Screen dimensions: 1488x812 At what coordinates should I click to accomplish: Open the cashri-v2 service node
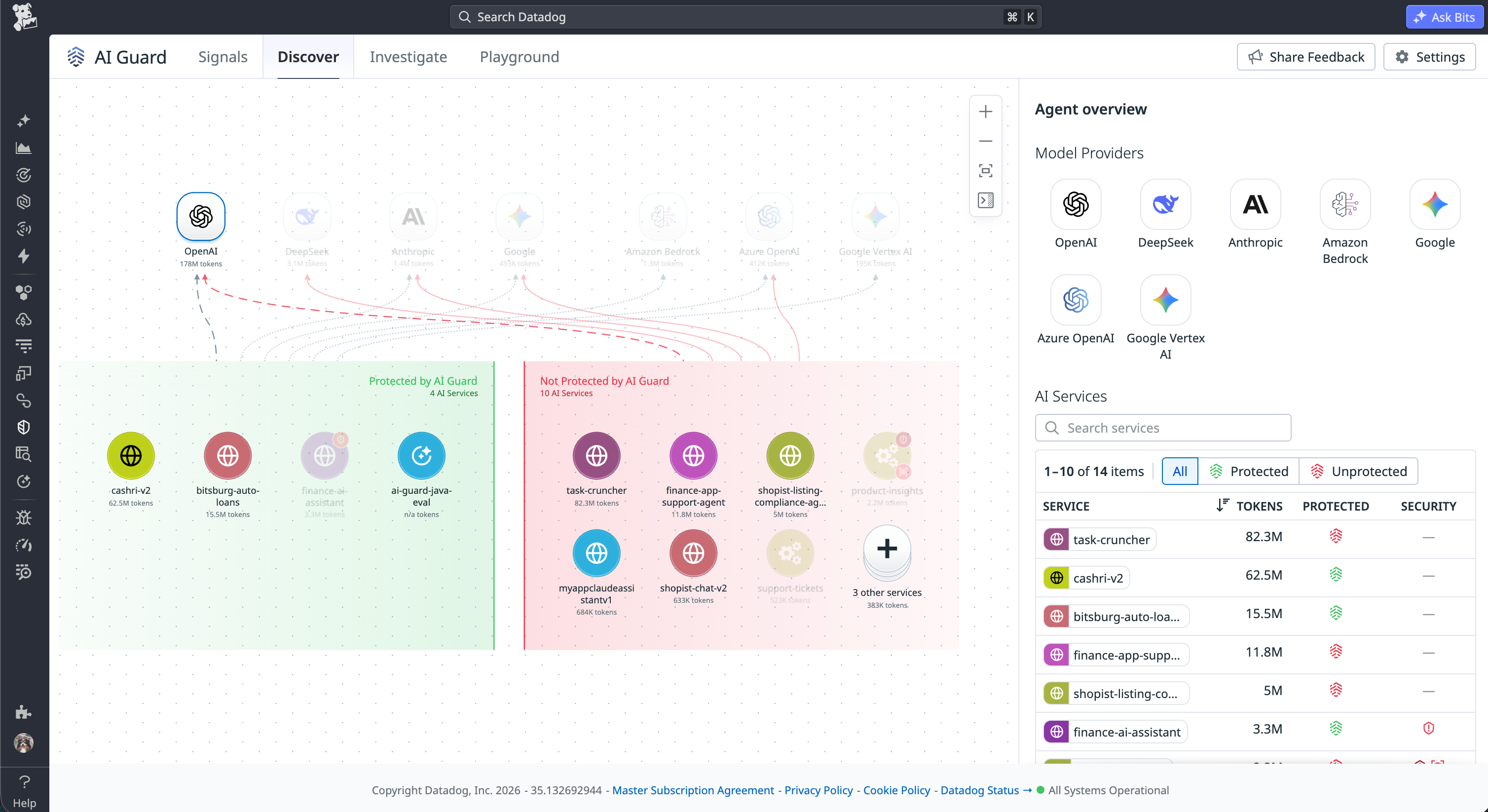pyautogui.click(x=131, y=456)
